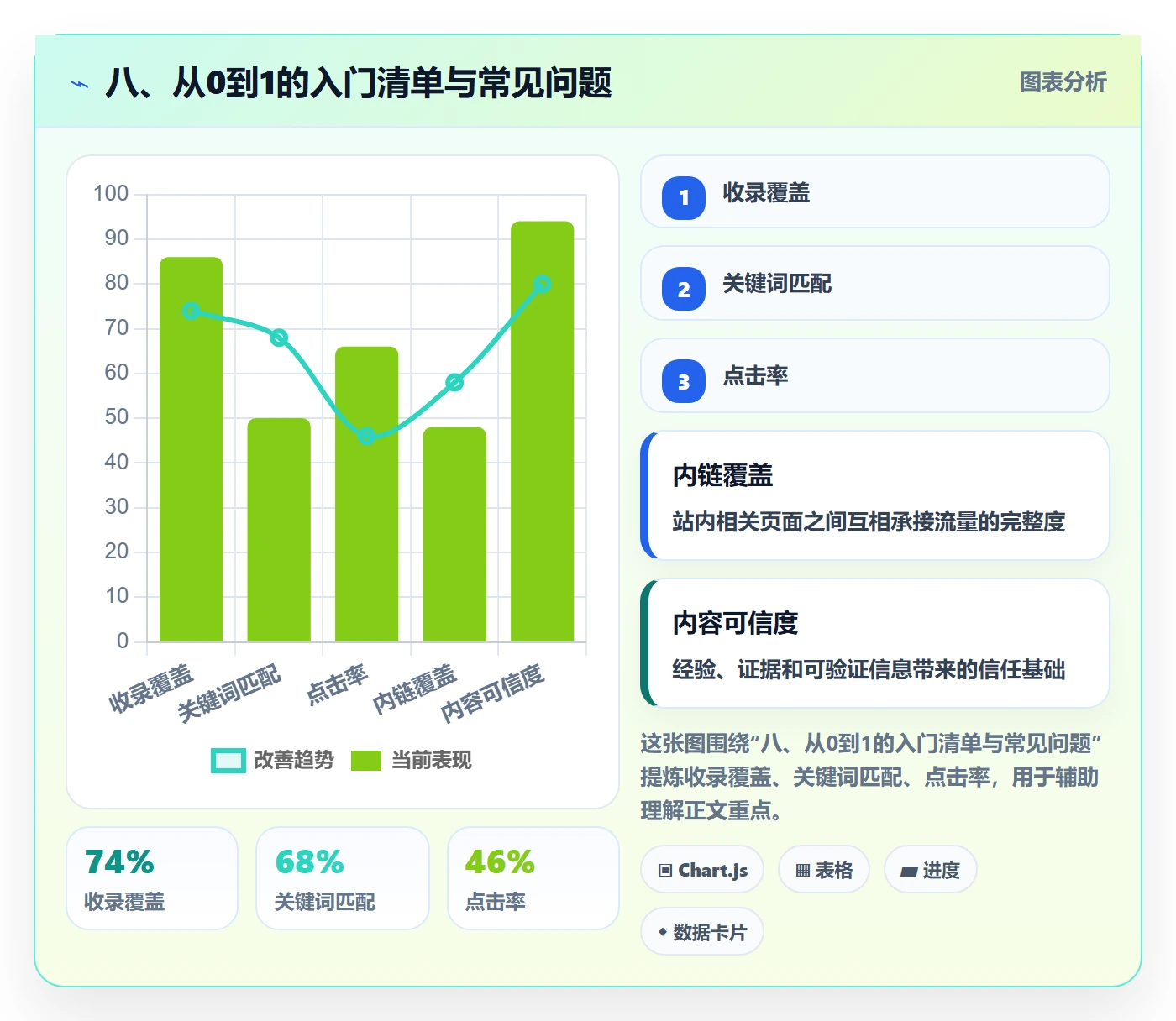Select the 进度 tag
This screenshot has width=1176, height=1021.
click(931, 870)
